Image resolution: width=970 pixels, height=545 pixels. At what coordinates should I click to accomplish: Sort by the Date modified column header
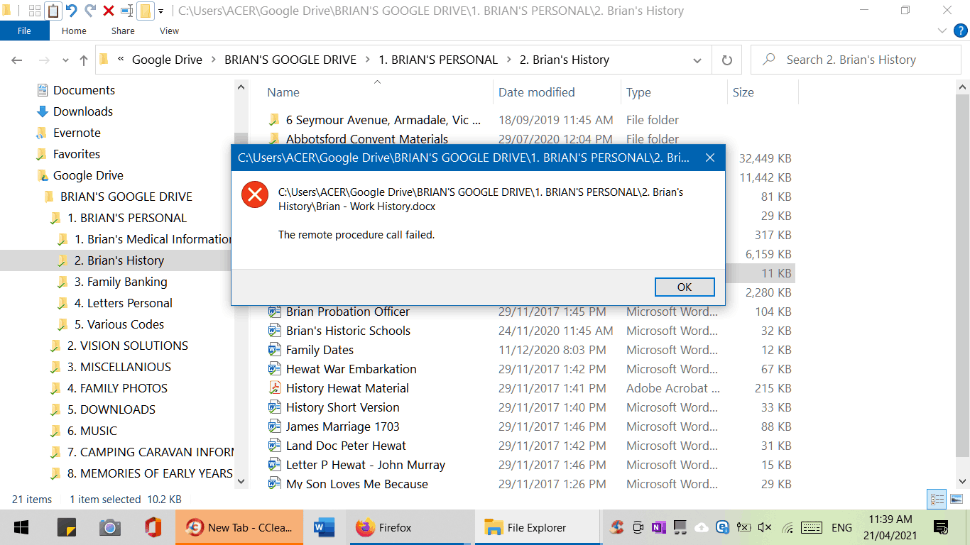click(536, 92)
